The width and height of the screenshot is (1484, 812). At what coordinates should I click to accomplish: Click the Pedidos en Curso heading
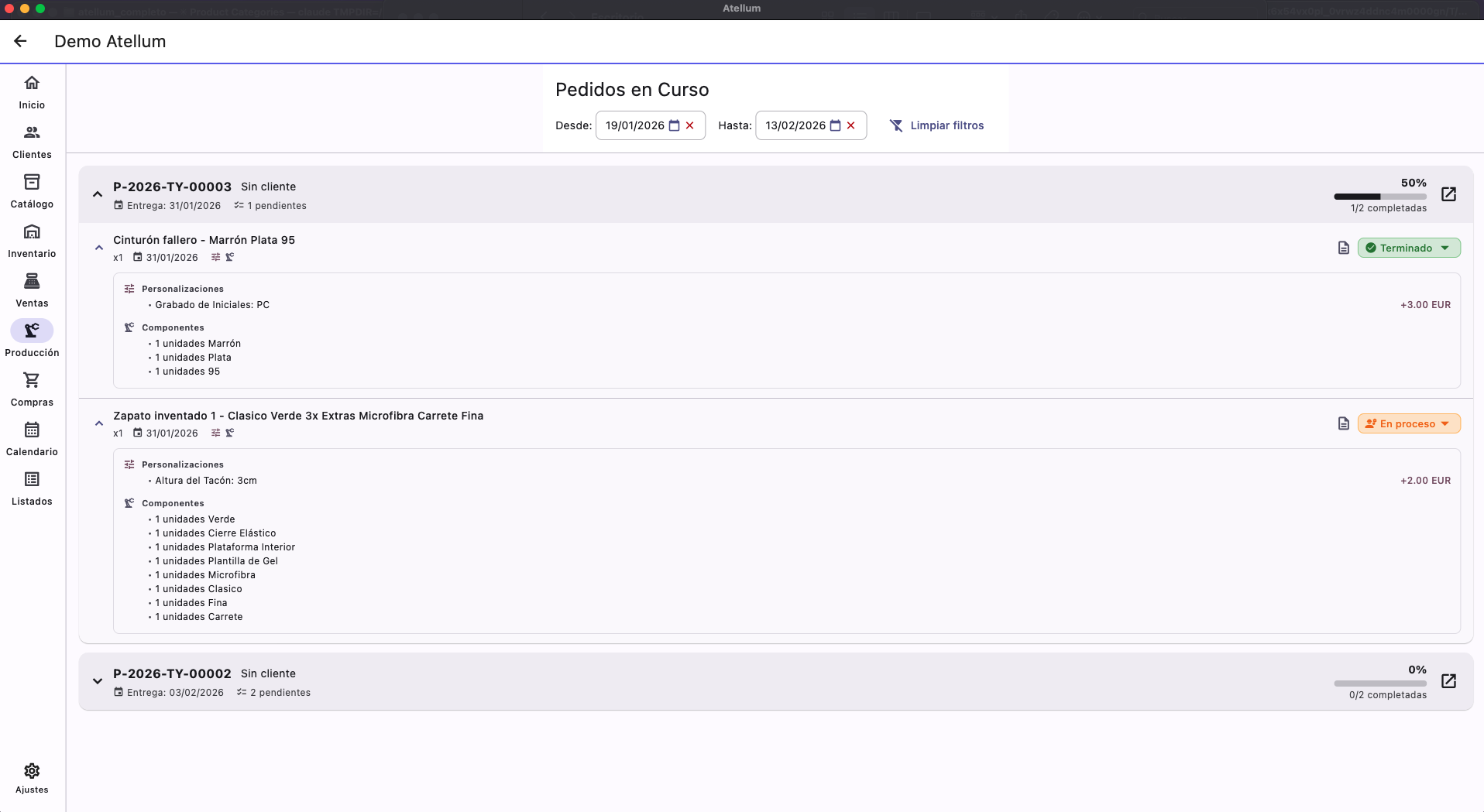pos(632,90)
